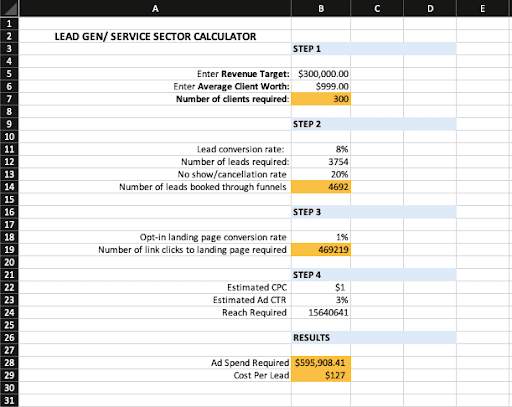
Task: Select the Cost Per Lead $127 cell
Action: click(x=321, y=375)
